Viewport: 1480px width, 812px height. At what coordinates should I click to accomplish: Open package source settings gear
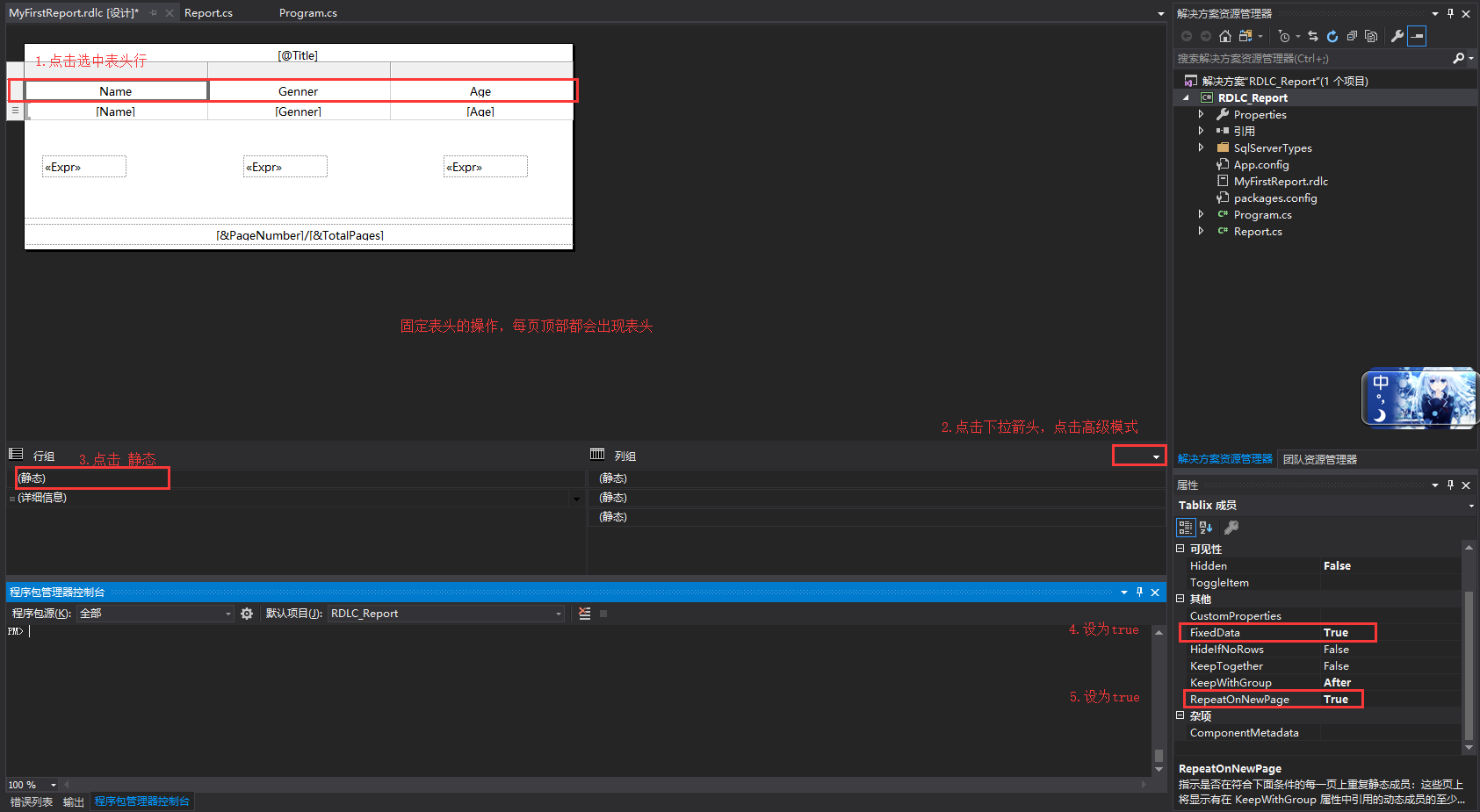coord(247,613)
